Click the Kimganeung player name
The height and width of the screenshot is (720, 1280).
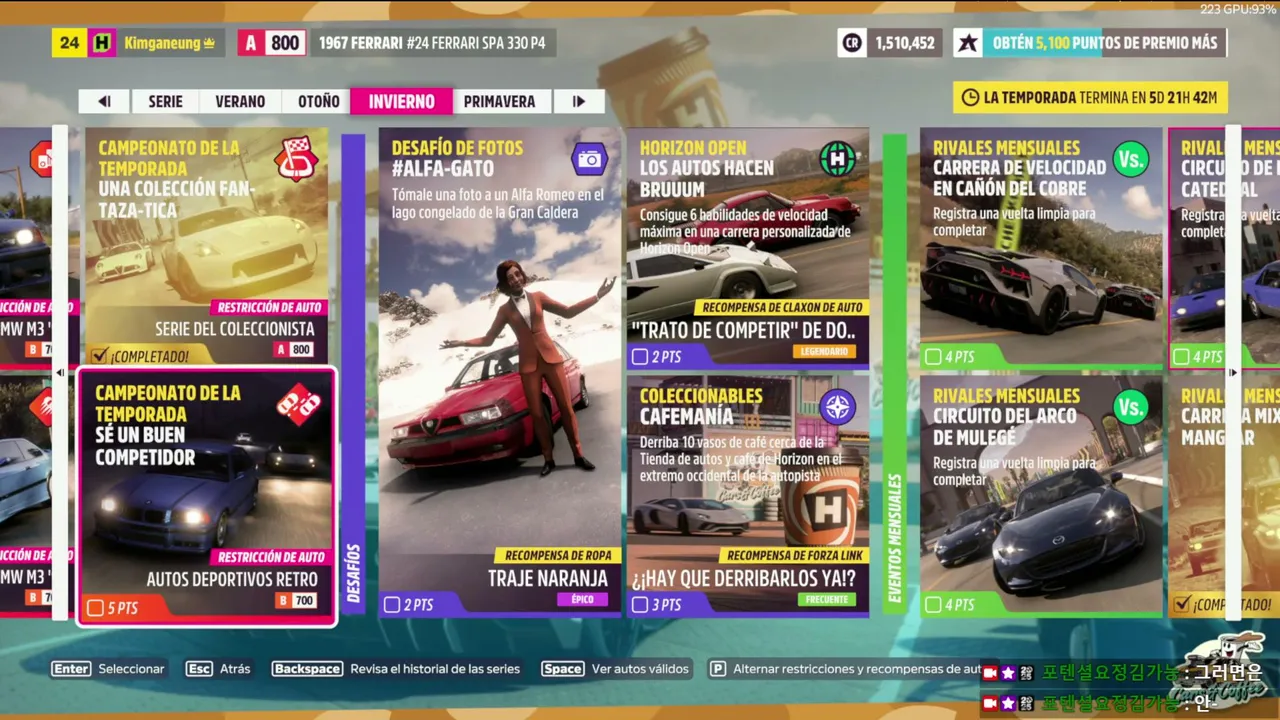(161, 43)
